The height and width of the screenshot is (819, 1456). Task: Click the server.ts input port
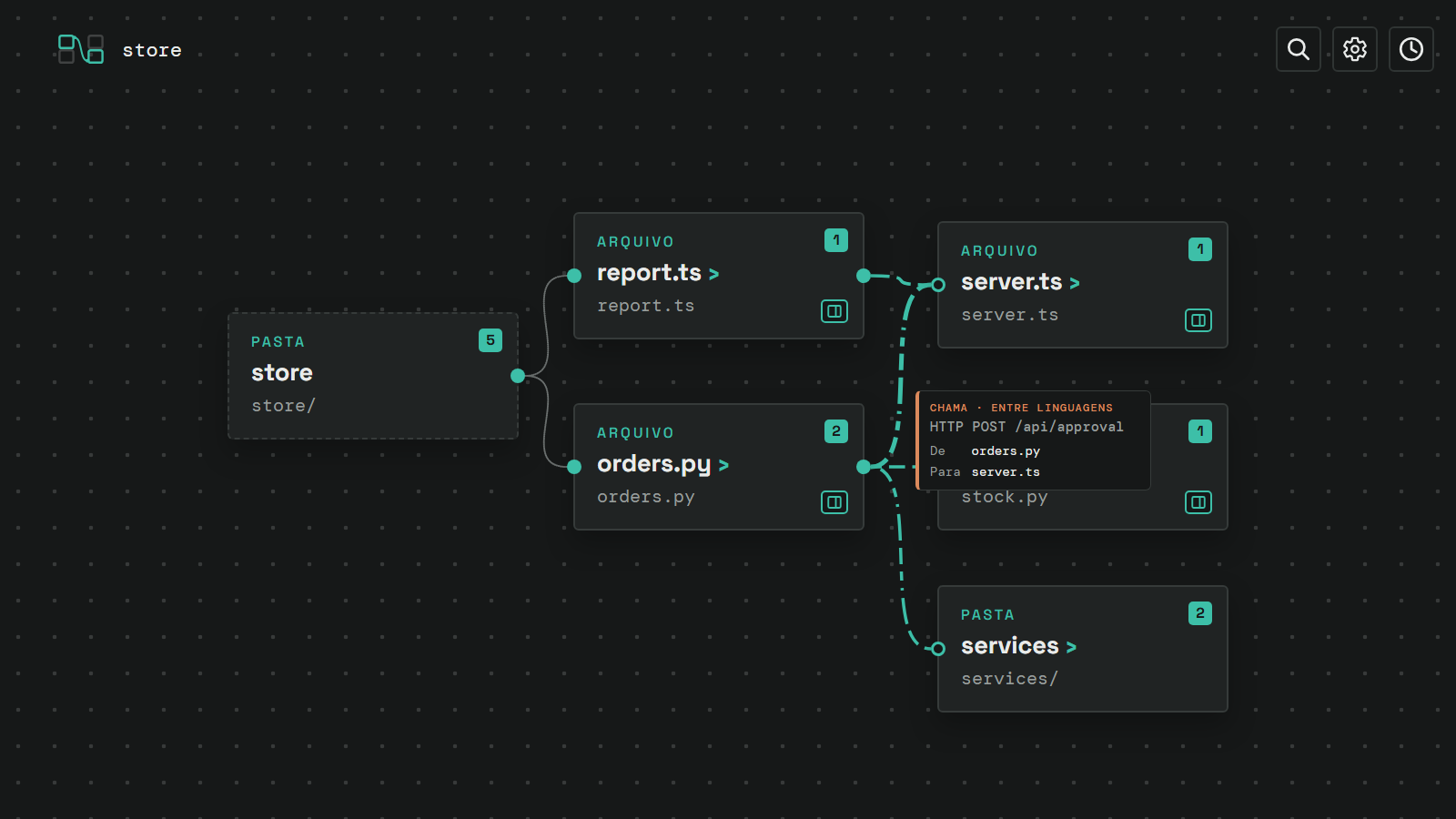(x=938, y=285)
